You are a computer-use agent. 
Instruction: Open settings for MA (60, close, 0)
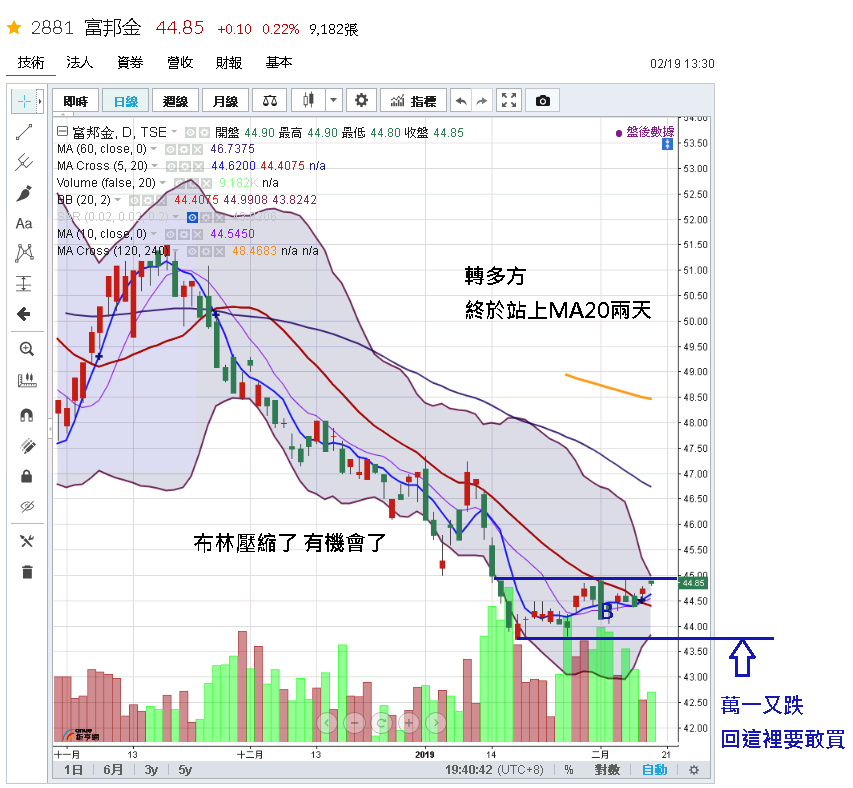[x=184, y=149]
